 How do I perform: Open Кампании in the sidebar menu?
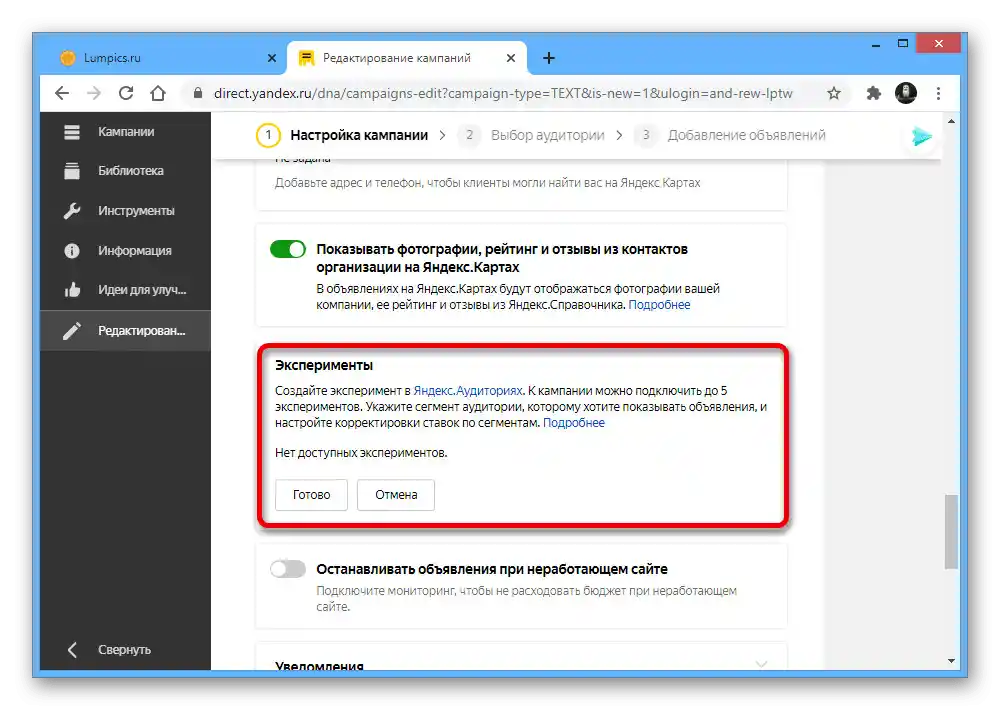[126, 132]
